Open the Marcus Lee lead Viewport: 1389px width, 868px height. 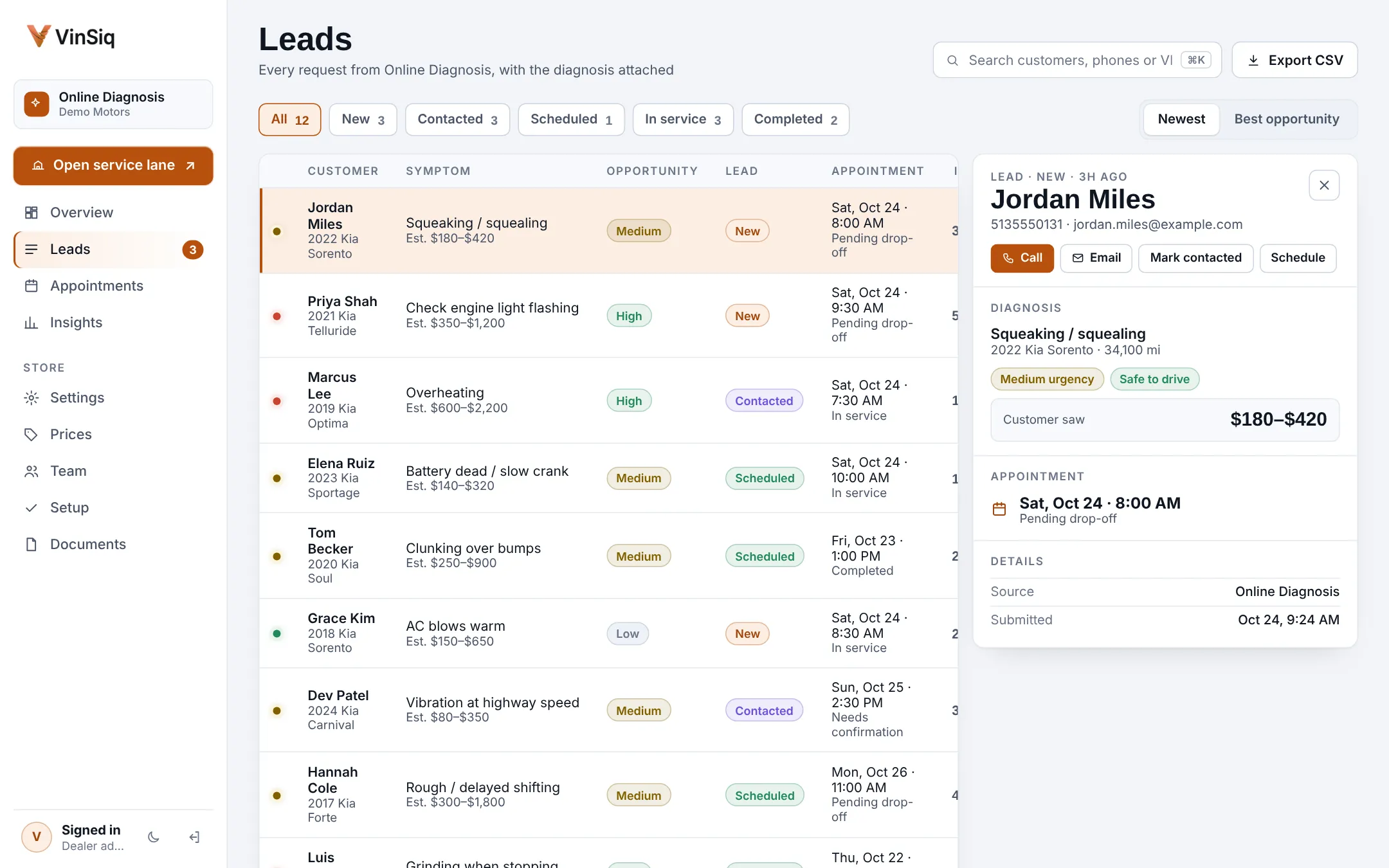tap(608, 401)
